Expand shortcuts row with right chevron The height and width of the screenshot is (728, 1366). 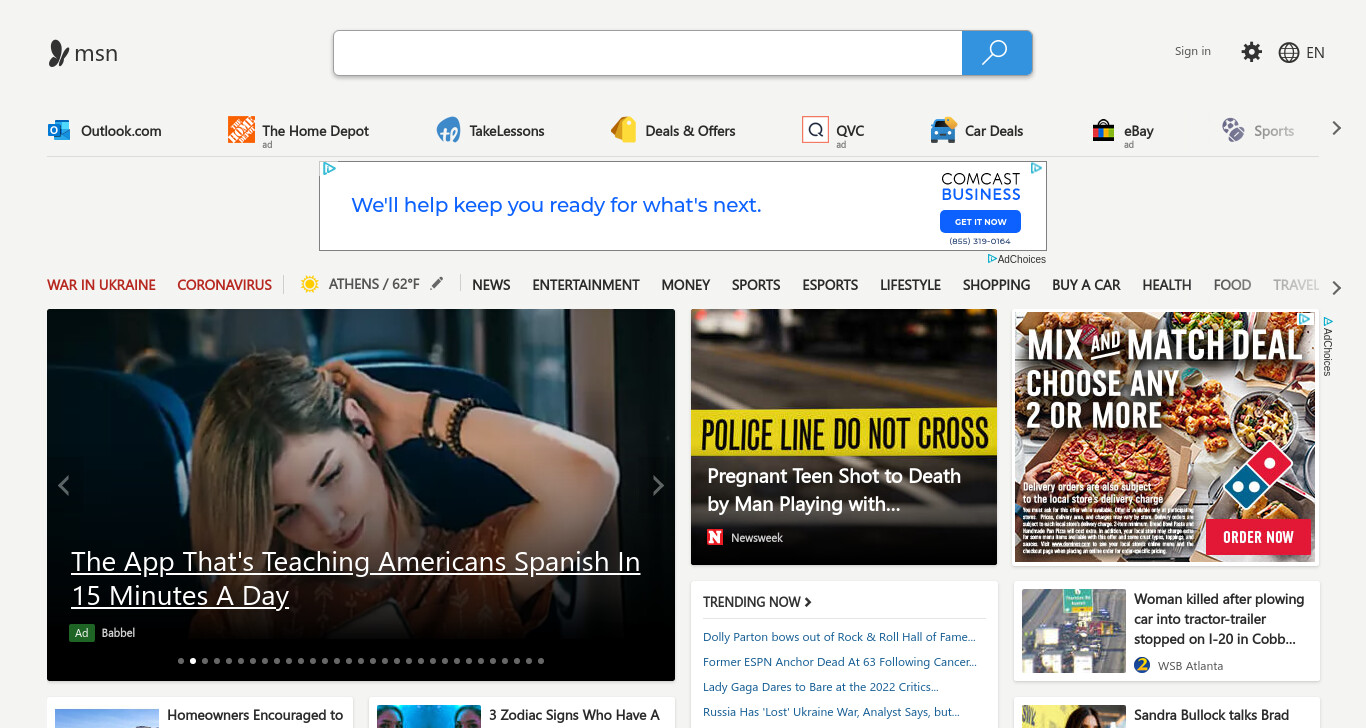point(1337,129)
